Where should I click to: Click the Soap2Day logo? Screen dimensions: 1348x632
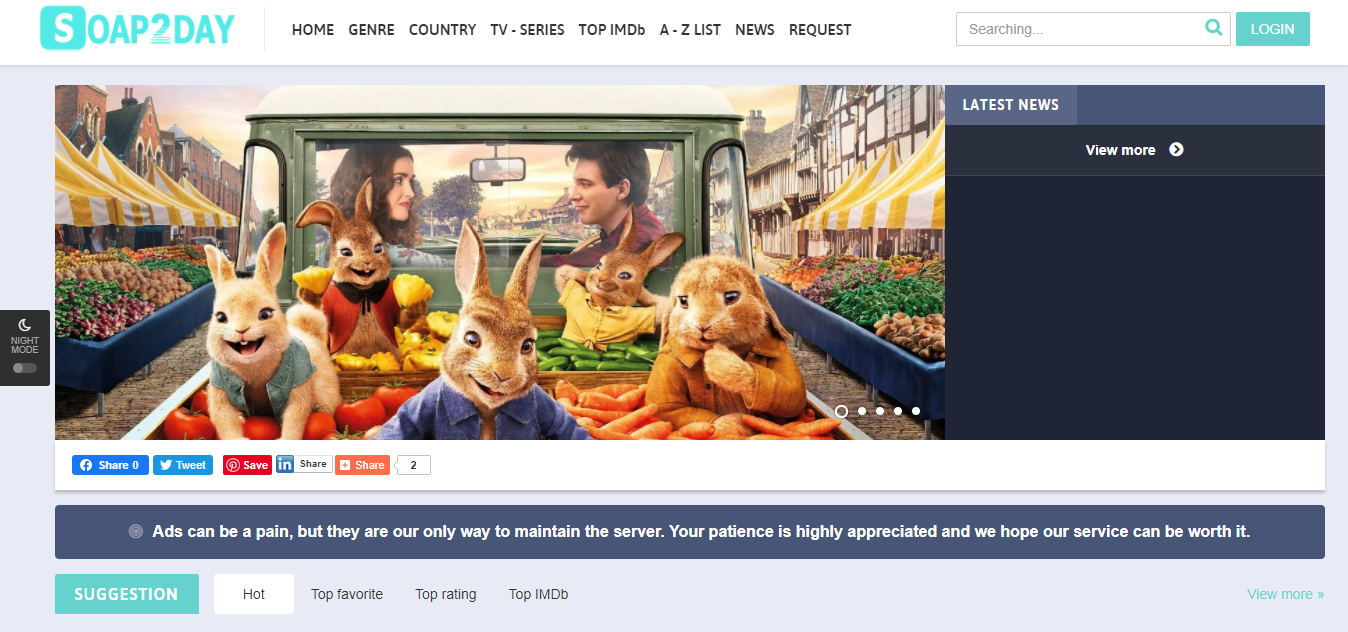coord(137,29)
